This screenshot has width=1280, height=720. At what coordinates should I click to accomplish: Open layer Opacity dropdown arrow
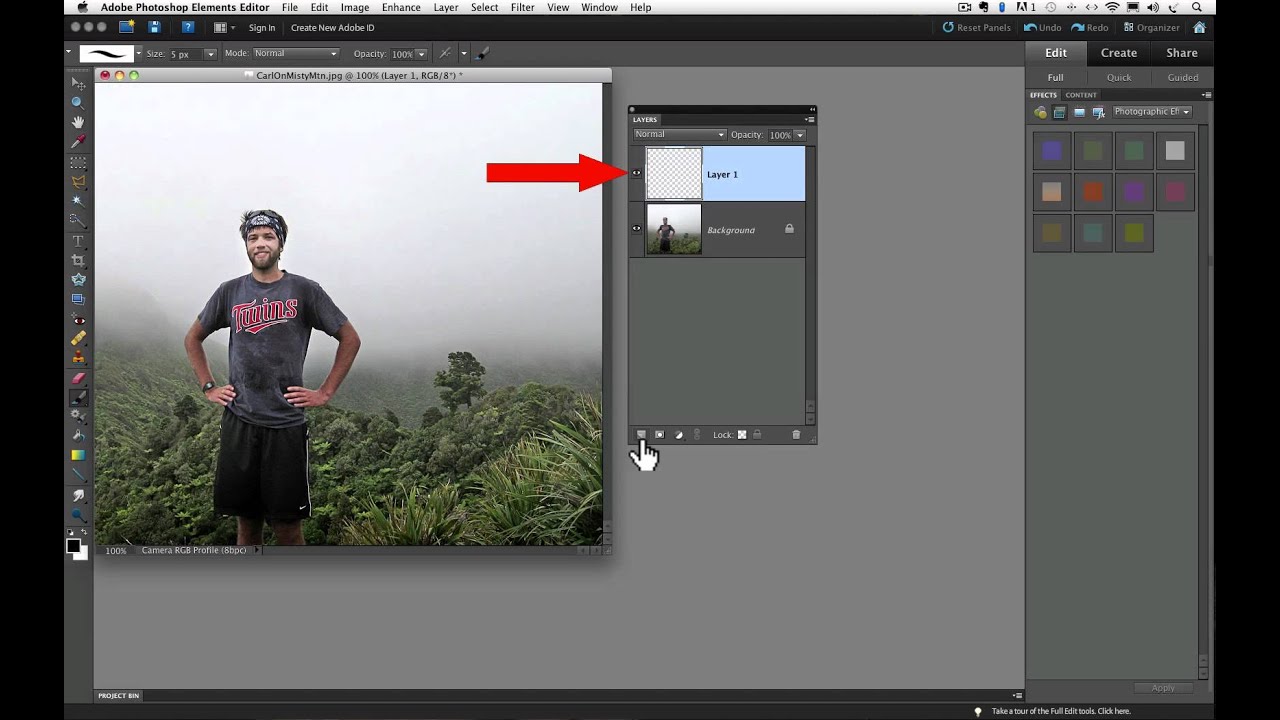(x=800, y=135)
